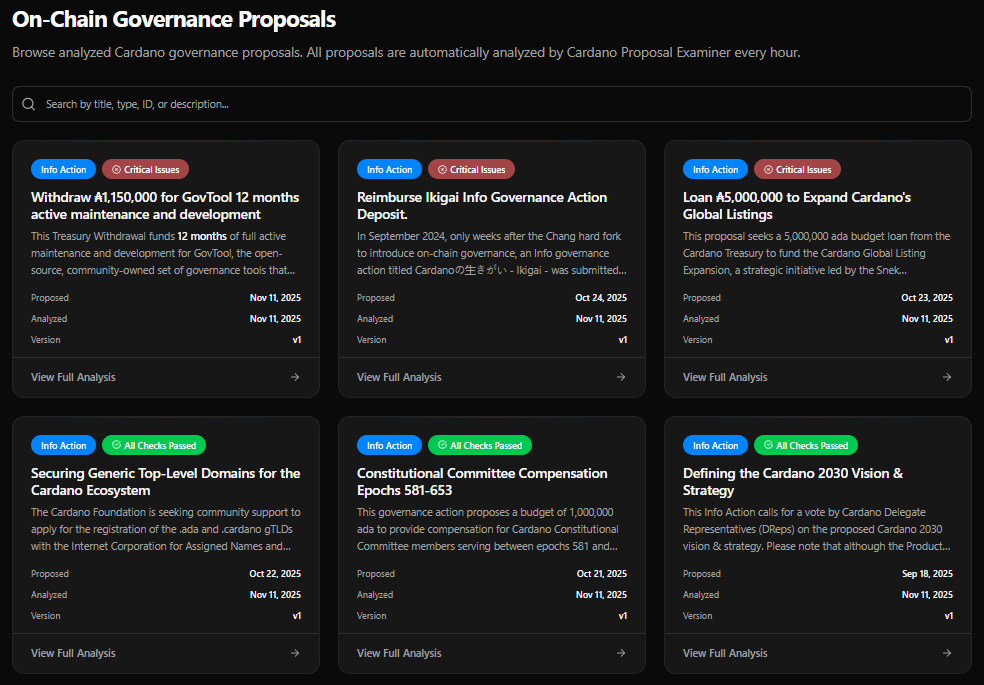The image size is (984, 685).
Task: Select the Info Action badge on Ikigai proposal
Action: [x=389, y=169]
